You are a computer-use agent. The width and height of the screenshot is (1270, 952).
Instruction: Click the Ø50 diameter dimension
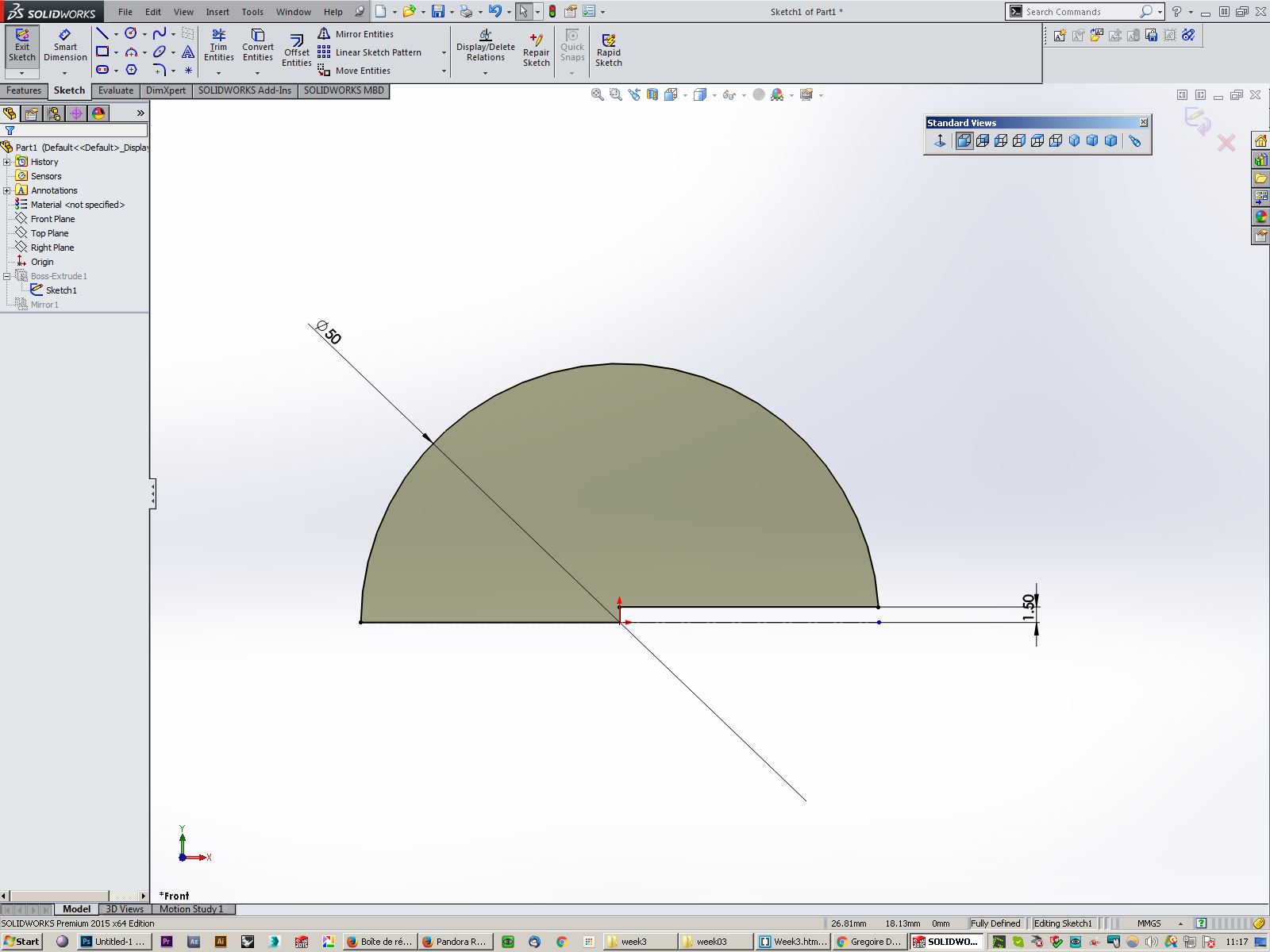point(329,332)
